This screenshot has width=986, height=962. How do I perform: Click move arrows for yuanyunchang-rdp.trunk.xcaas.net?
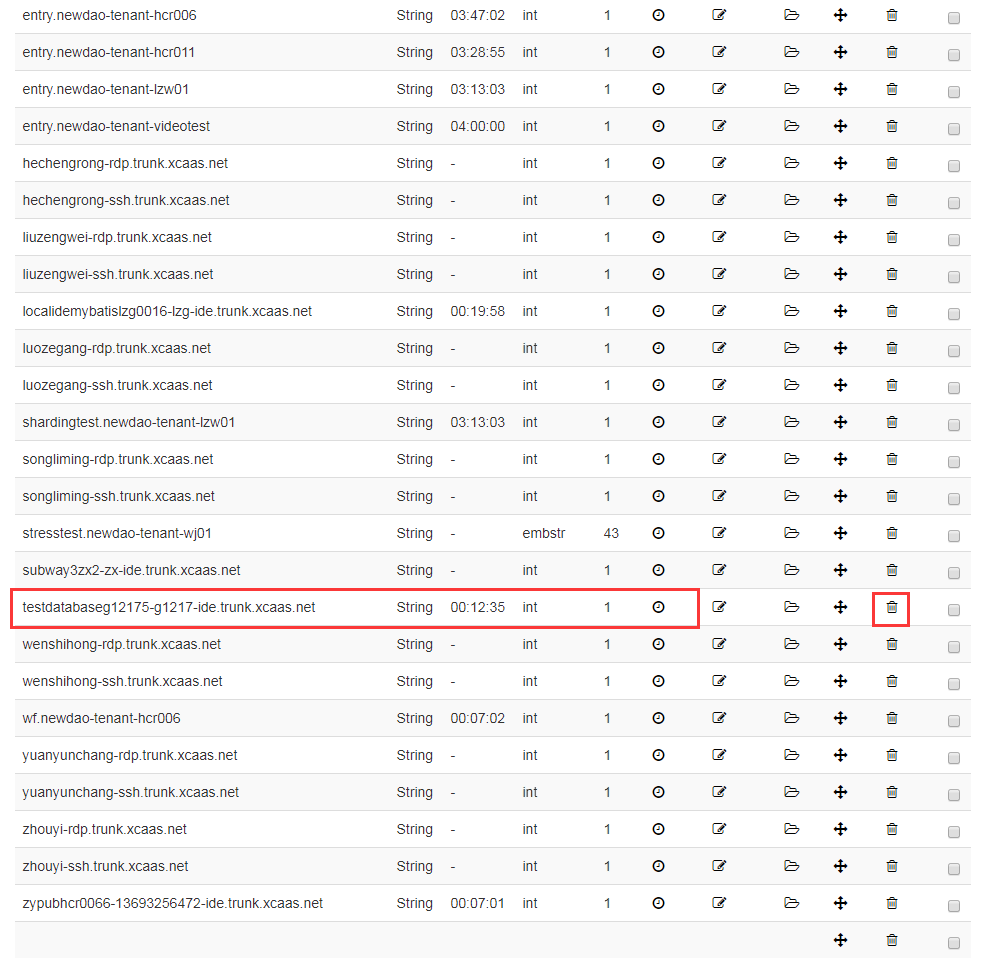click(841, 755)
